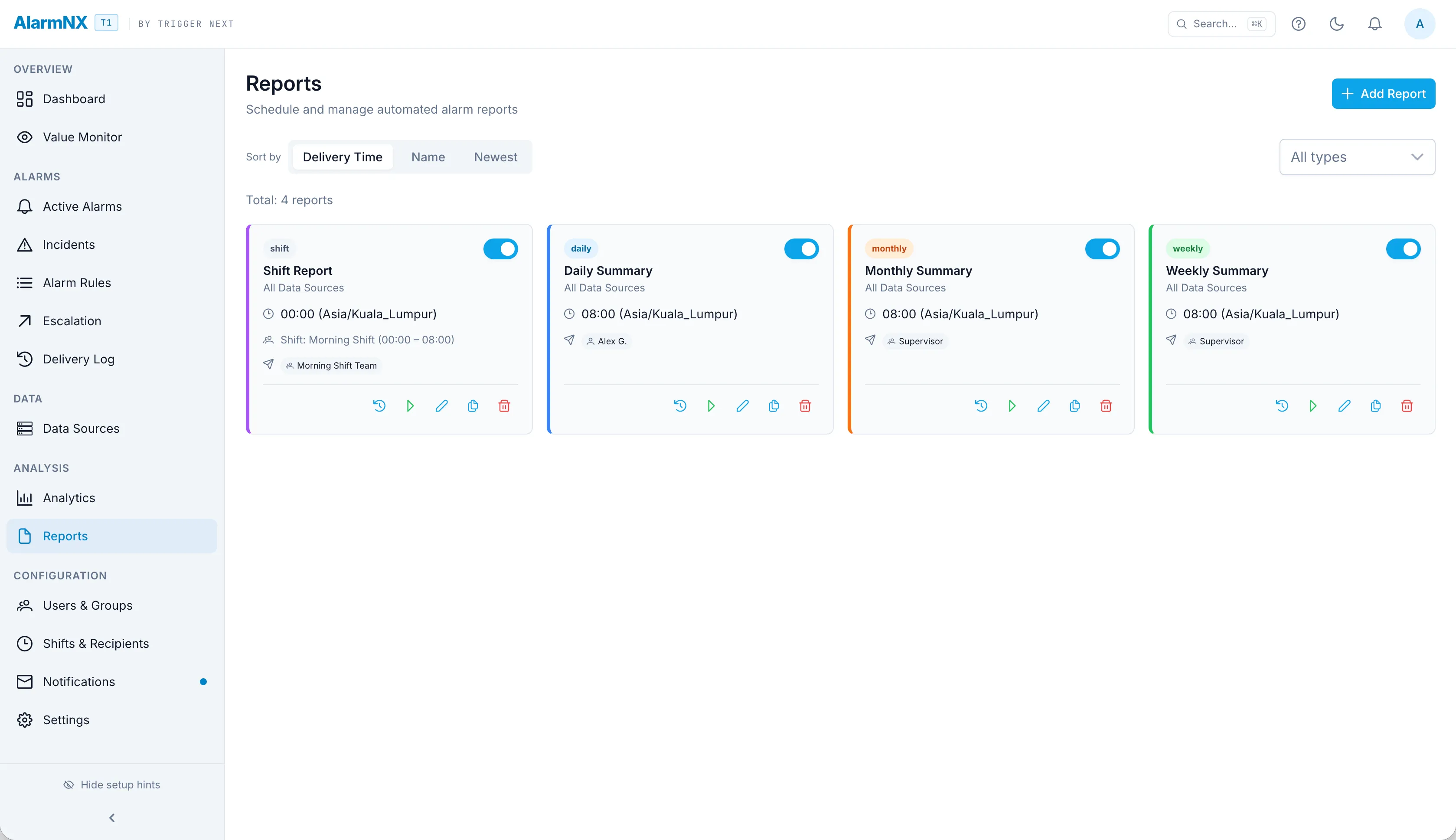Open Dashboard in the sidebar

click(x=112, y=99)
